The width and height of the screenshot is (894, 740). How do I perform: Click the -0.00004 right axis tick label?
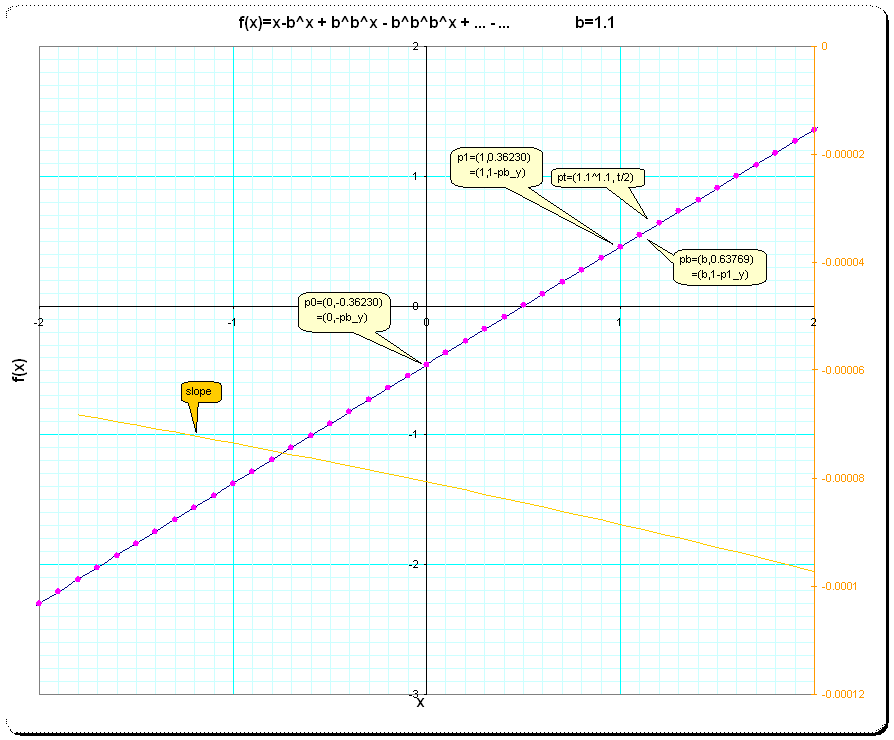pyautogui.click(x=842, y=262)
